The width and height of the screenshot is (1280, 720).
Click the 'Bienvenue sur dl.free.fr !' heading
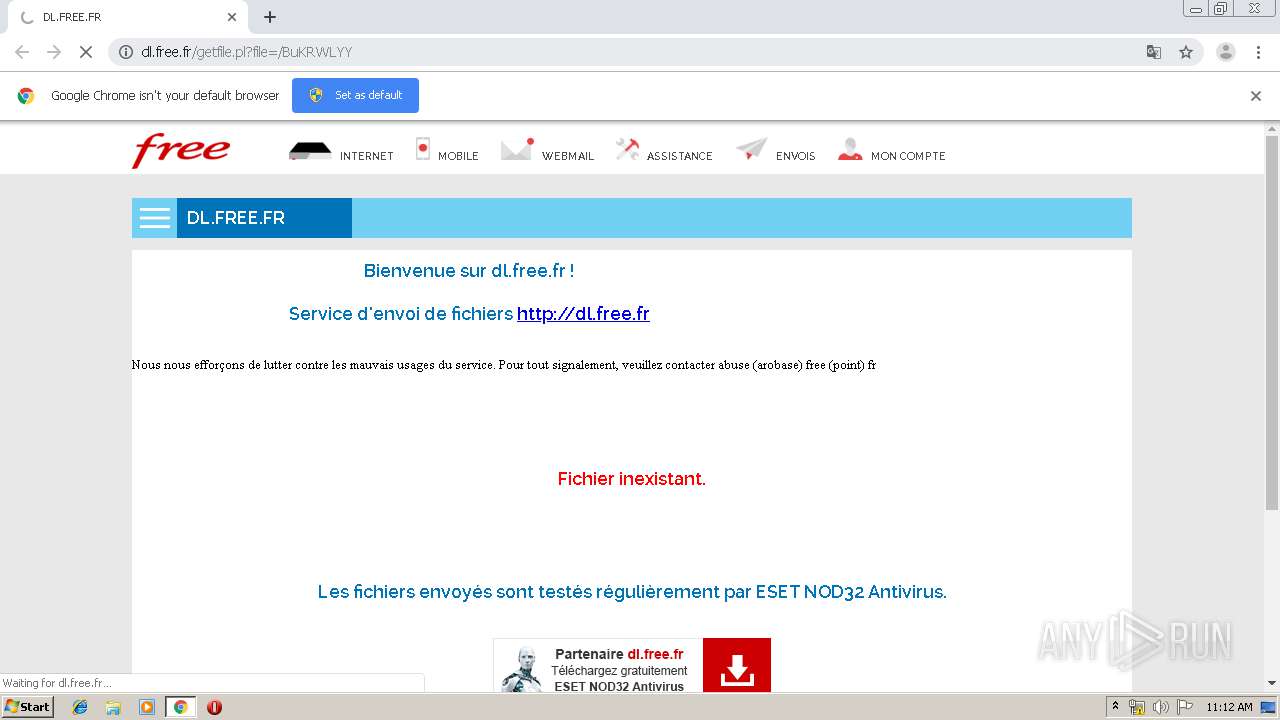(469, 271)
